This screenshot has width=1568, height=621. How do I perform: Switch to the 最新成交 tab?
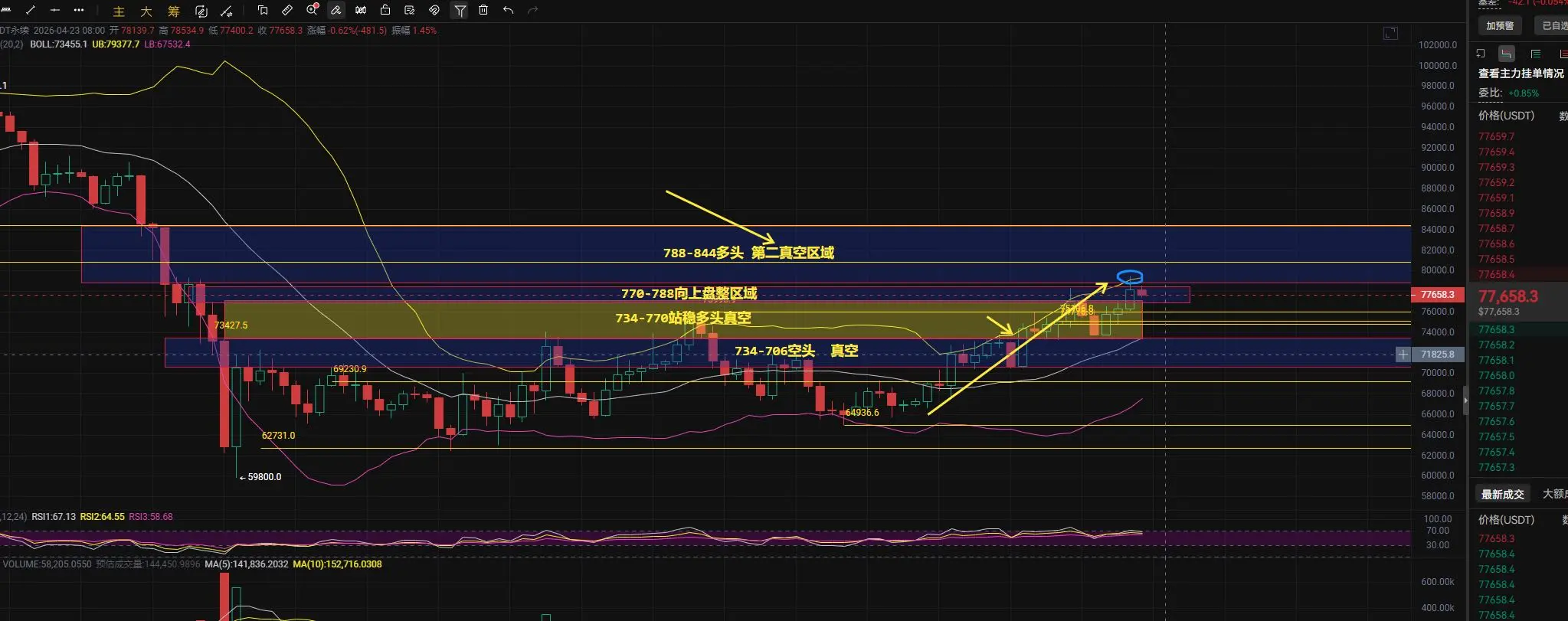pos(1503,494)
